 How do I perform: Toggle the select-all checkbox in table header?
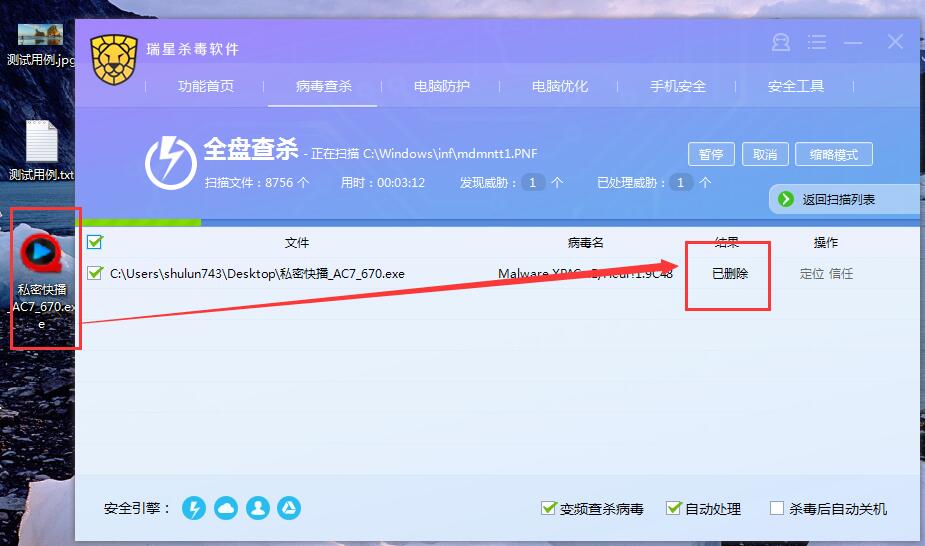94,242
